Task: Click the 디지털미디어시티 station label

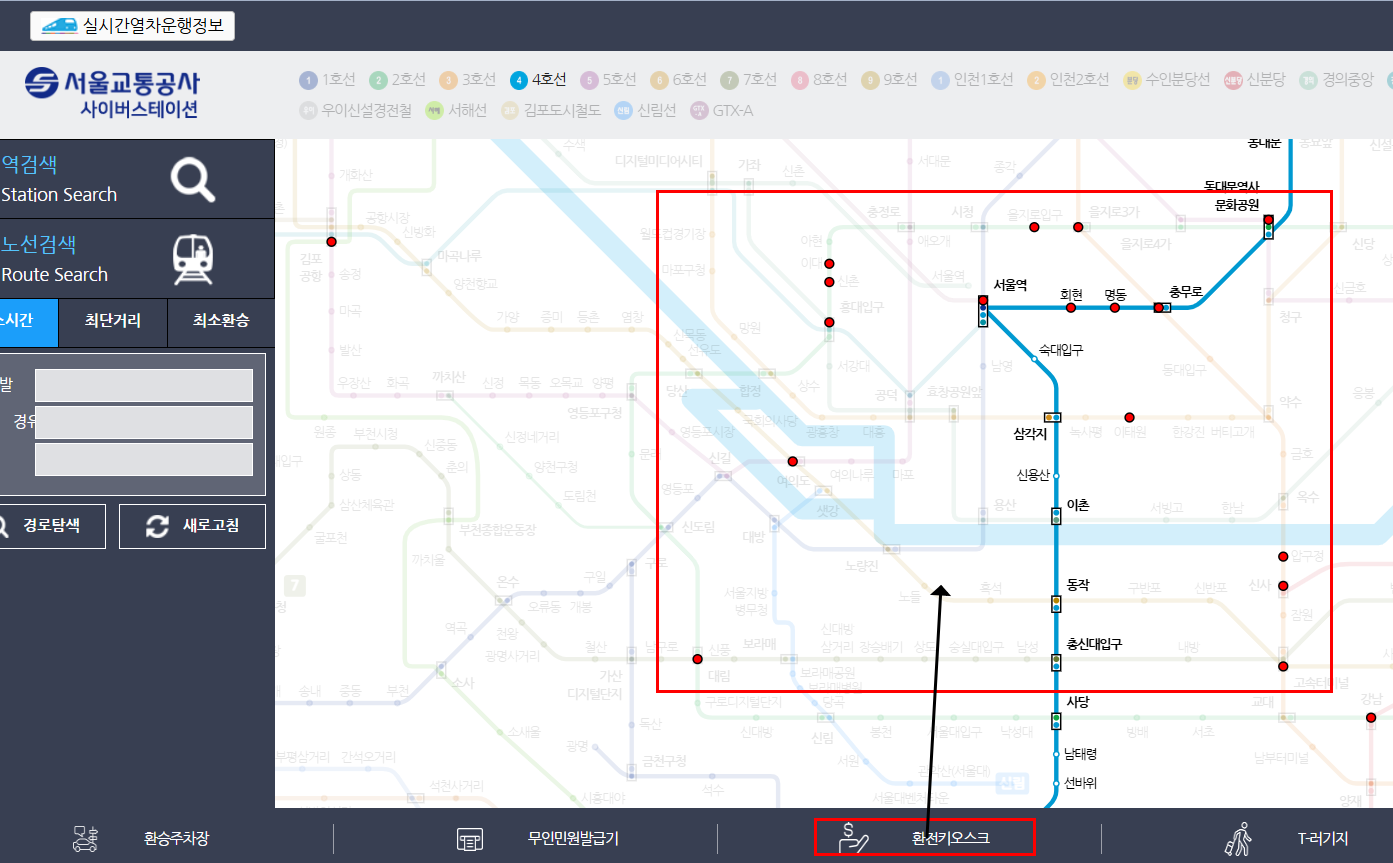Action: point(659,160)
